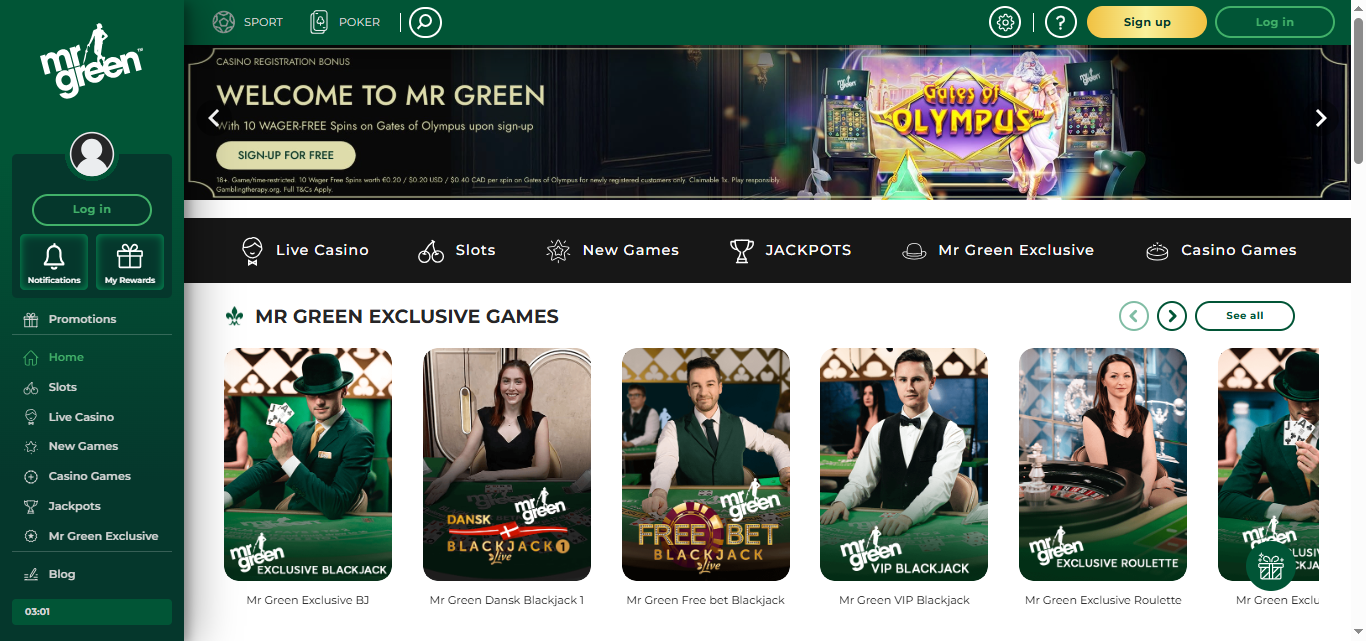Click the bowler hat icon for Mr Green Exclusive
1366x641 pixels.
click(914, 251)
